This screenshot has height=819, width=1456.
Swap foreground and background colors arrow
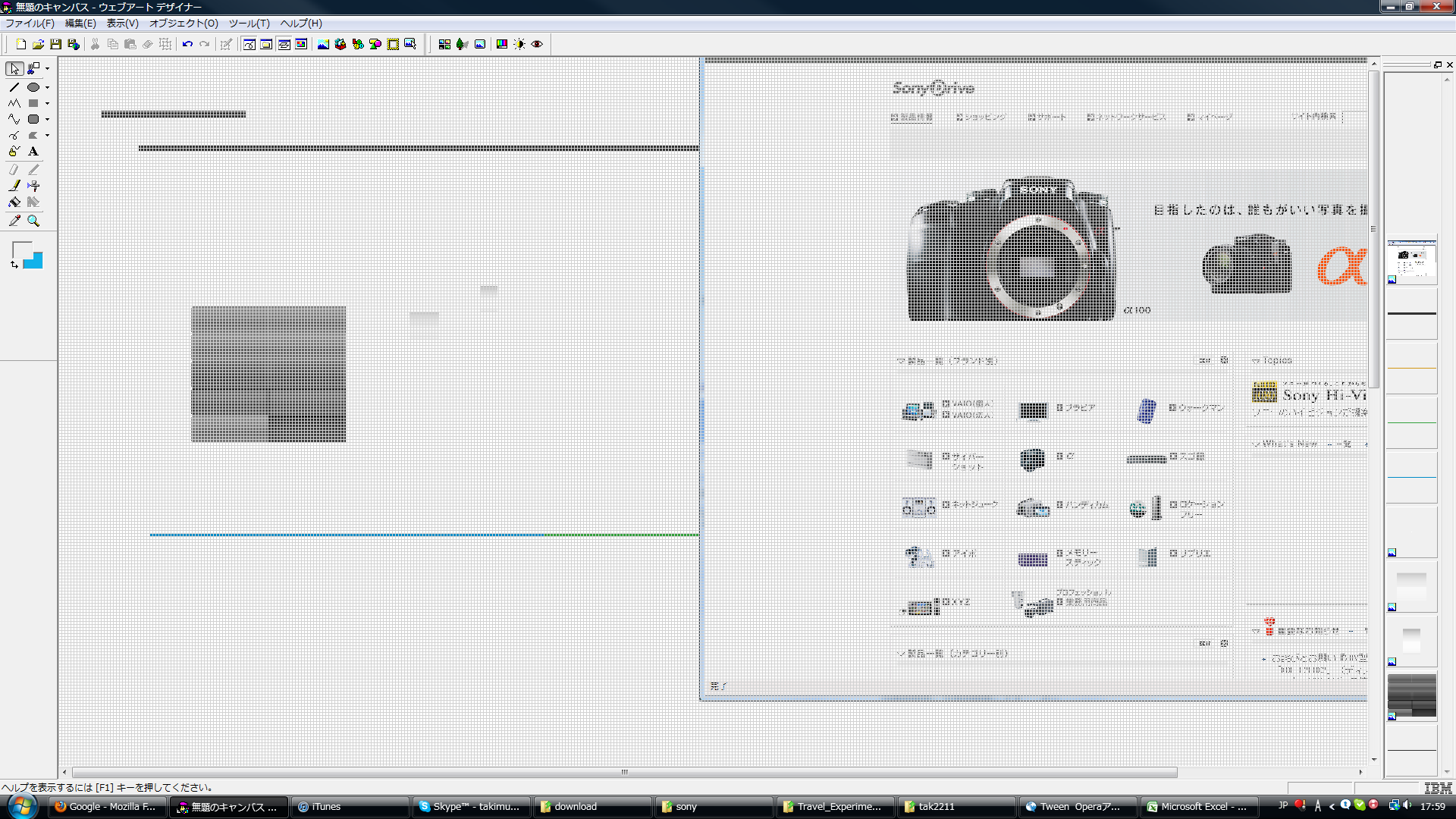pos(14,264)
